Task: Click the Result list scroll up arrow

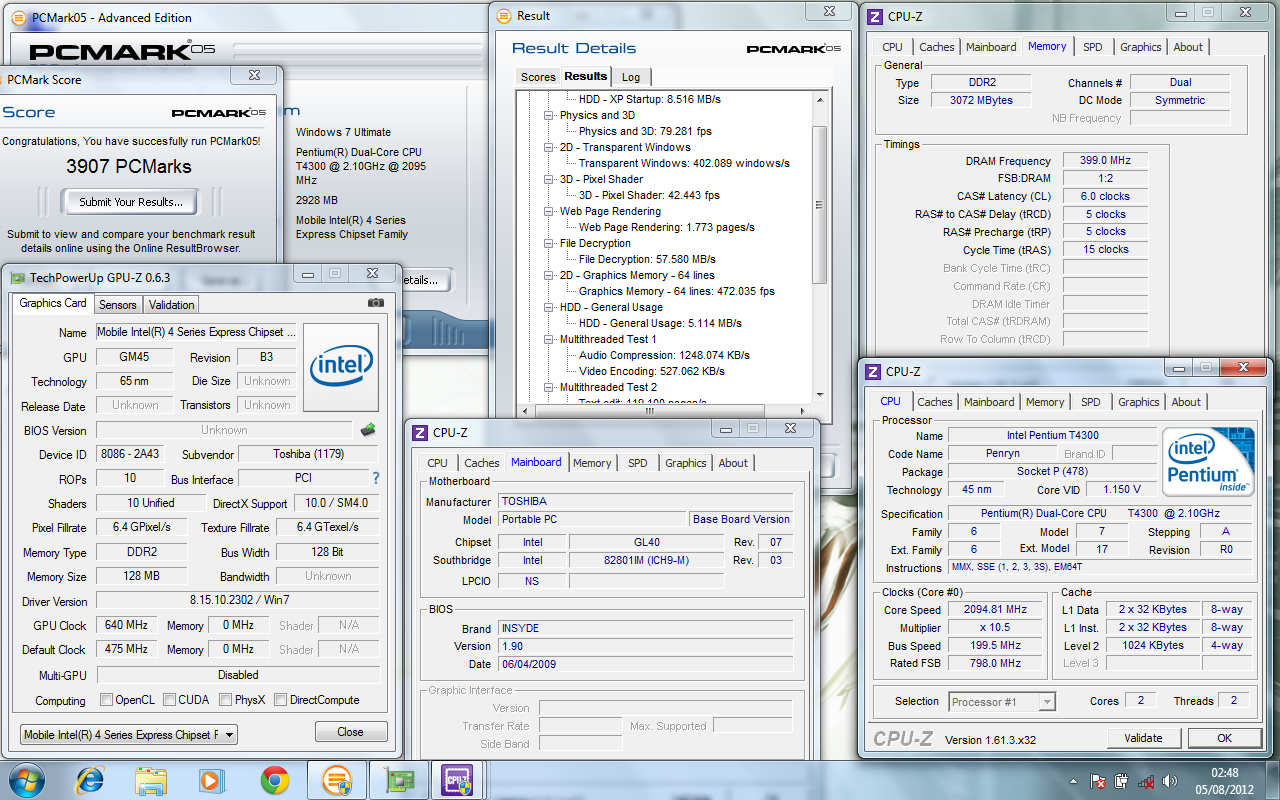Action: (x=820, y=99)
